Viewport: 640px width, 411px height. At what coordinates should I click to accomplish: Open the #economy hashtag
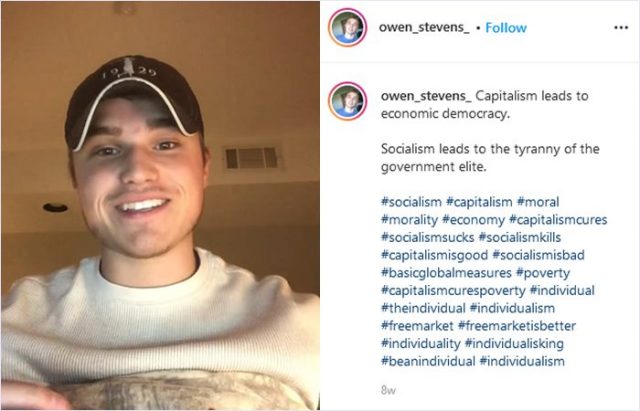point(473,220)
